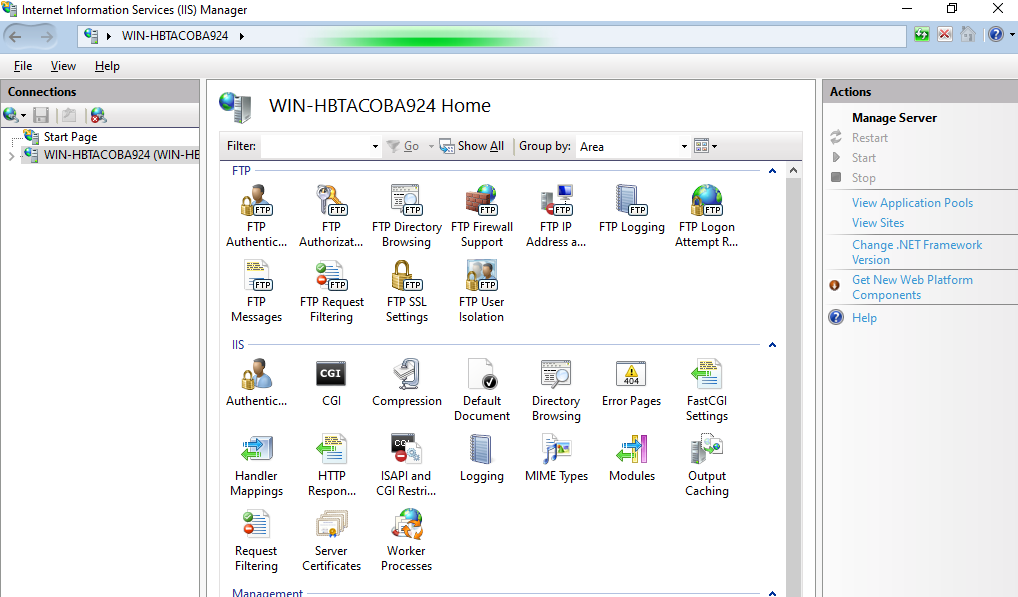
Task: Open FTP Request Filtering
Action: click(331, 291)
